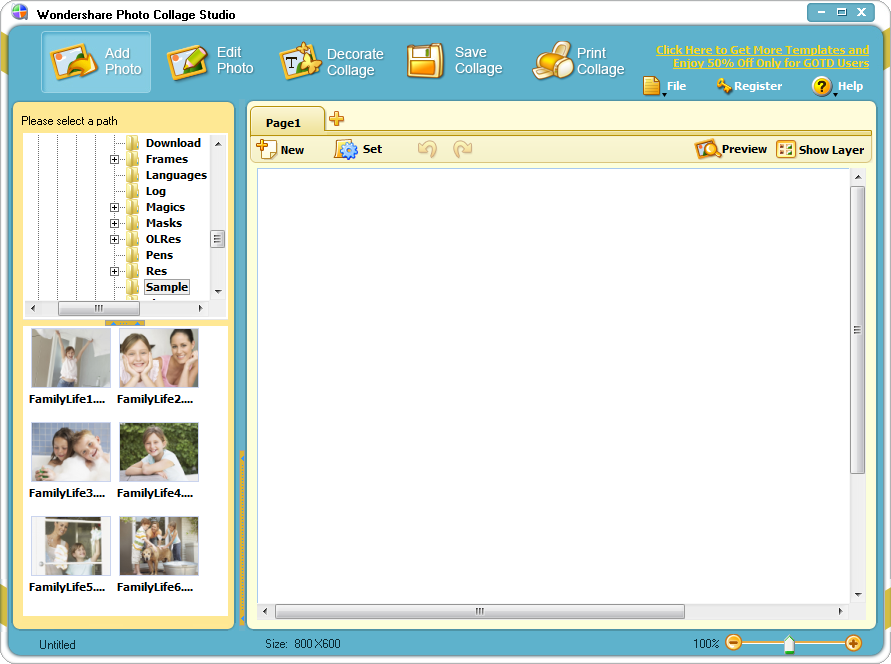The width and height of the screenshot is (891, 664).
Task: Click the New collage toolbar button
Action: [280, 149]
